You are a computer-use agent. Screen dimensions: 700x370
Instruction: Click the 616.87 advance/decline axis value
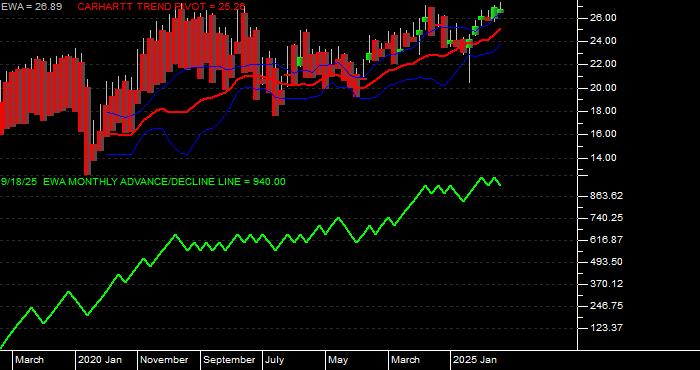607,240
